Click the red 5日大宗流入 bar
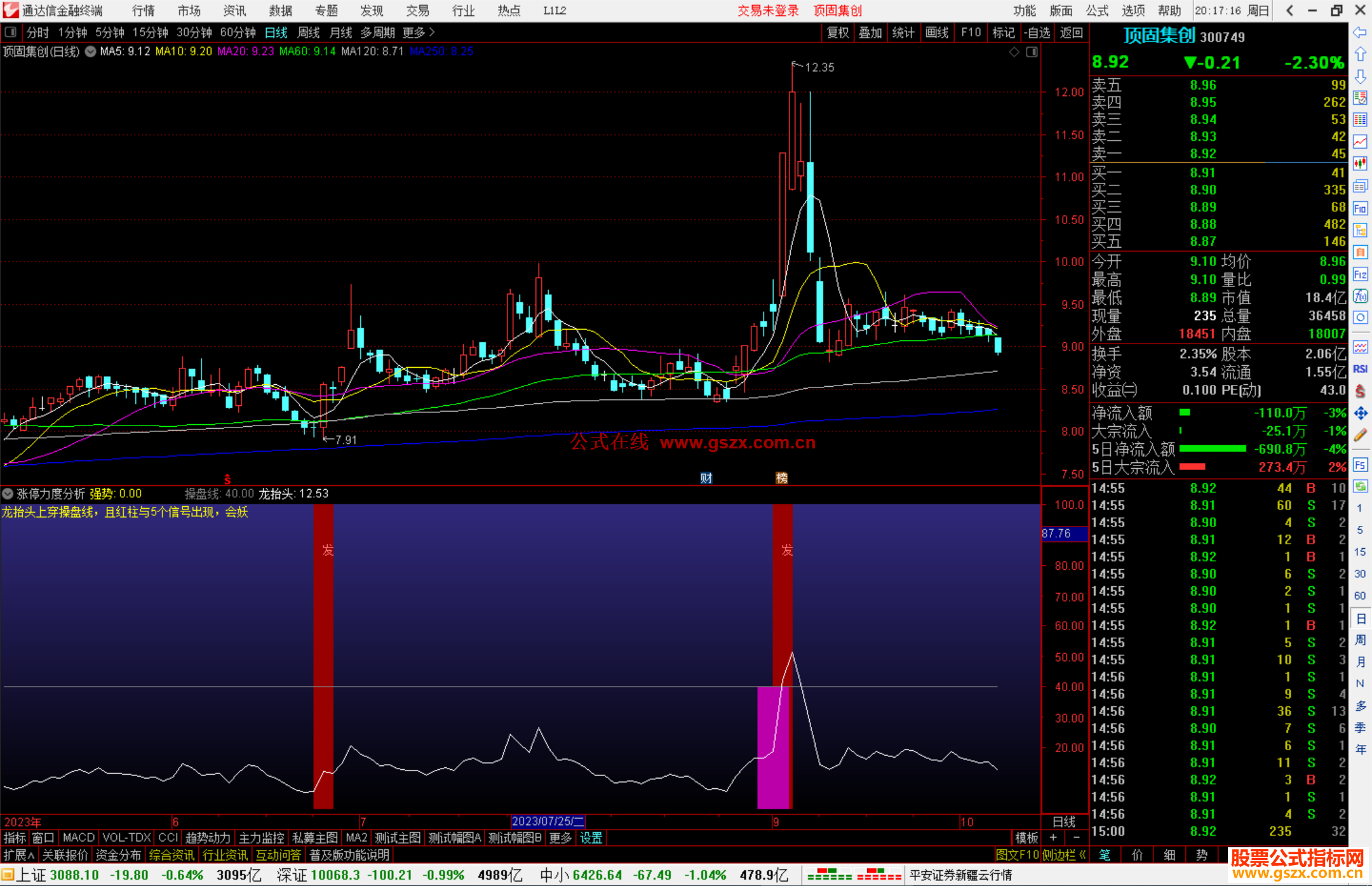This screenshot has height=886, width=1372. [1192, 467]
